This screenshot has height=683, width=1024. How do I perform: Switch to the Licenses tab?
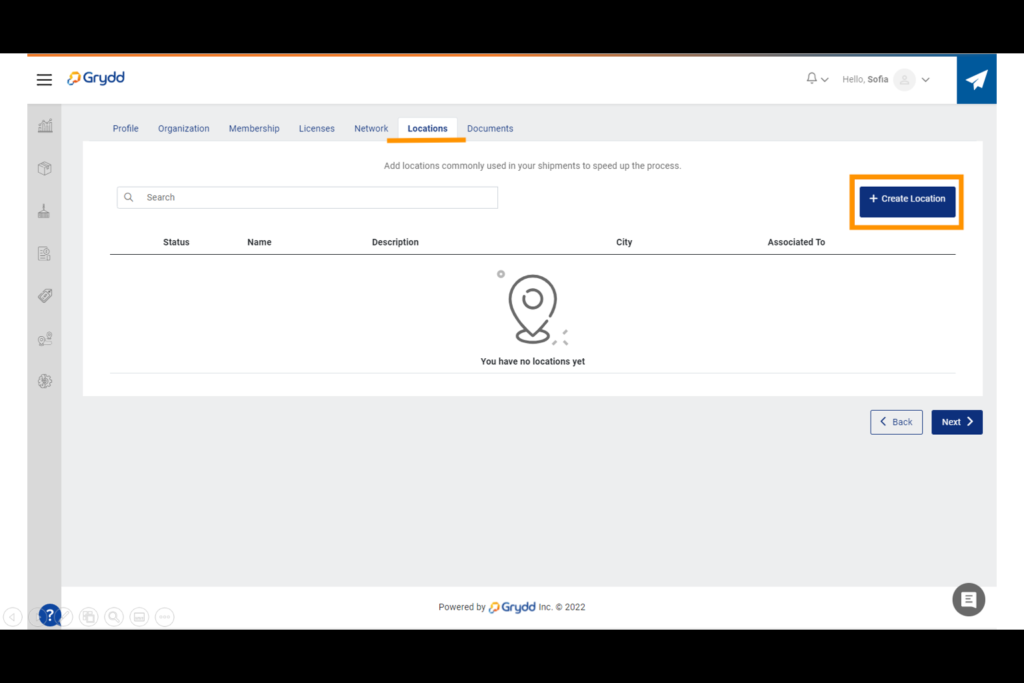click(317, 129)
